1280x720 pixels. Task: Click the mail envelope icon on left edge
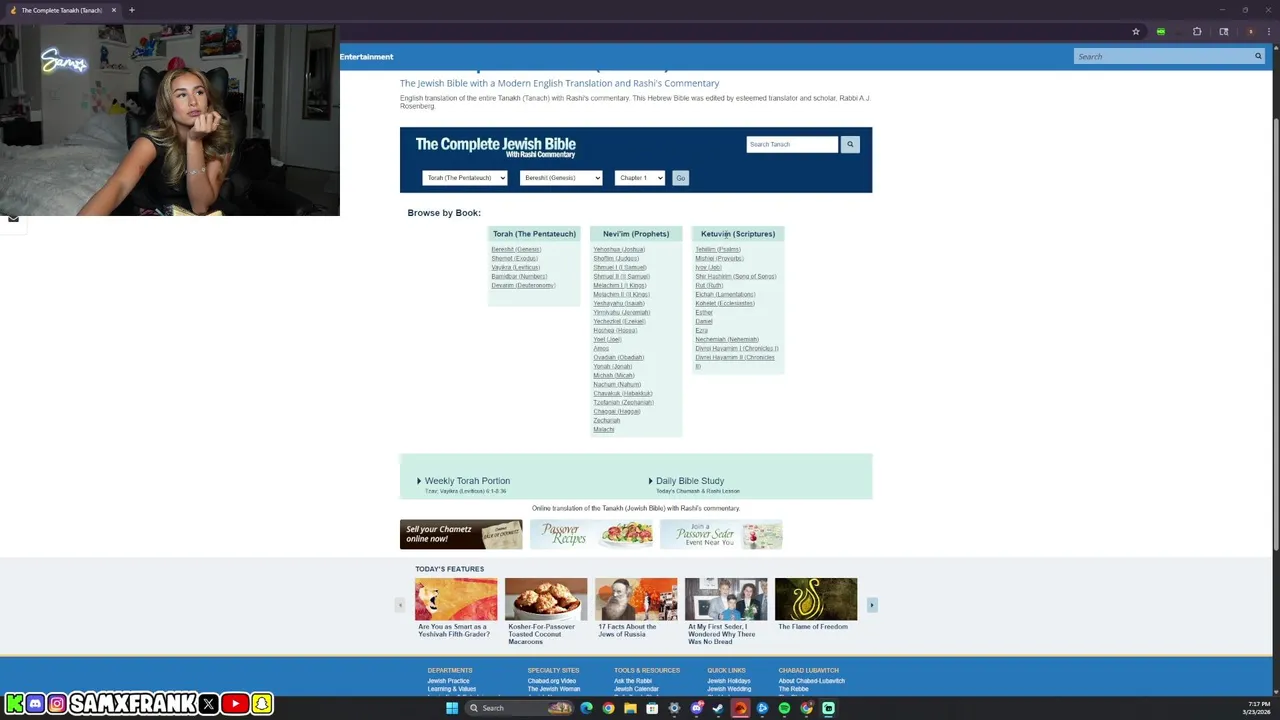pos(13,218)
